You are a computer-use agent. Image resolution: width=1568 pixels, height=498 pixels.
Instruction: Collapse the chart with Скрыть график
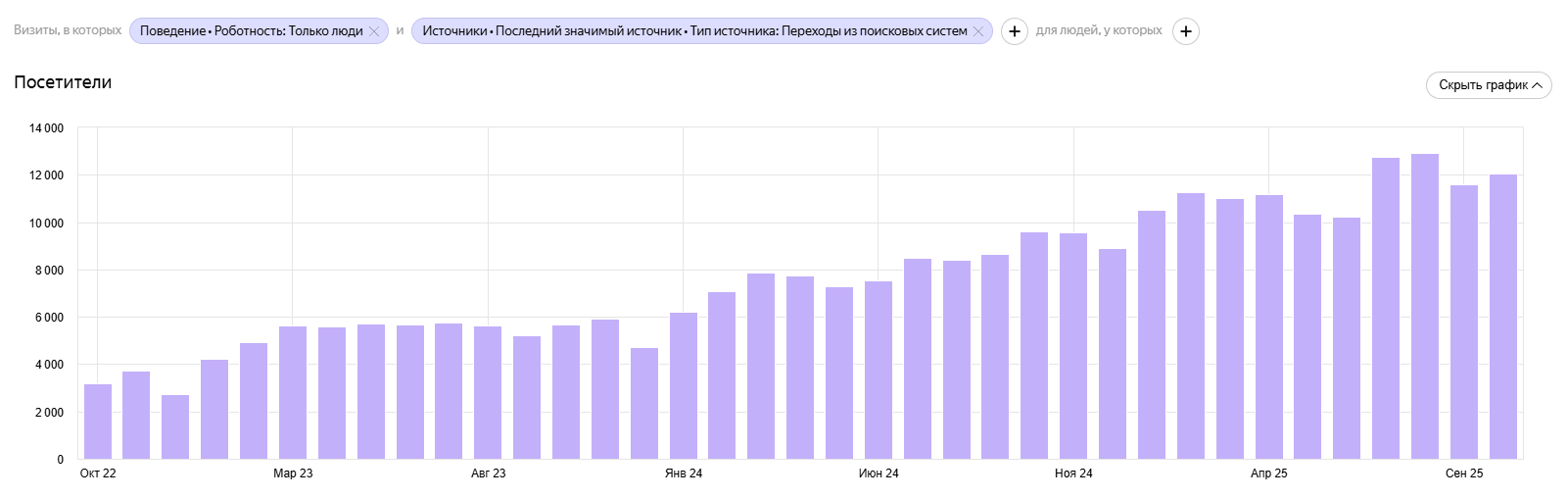1488,85
